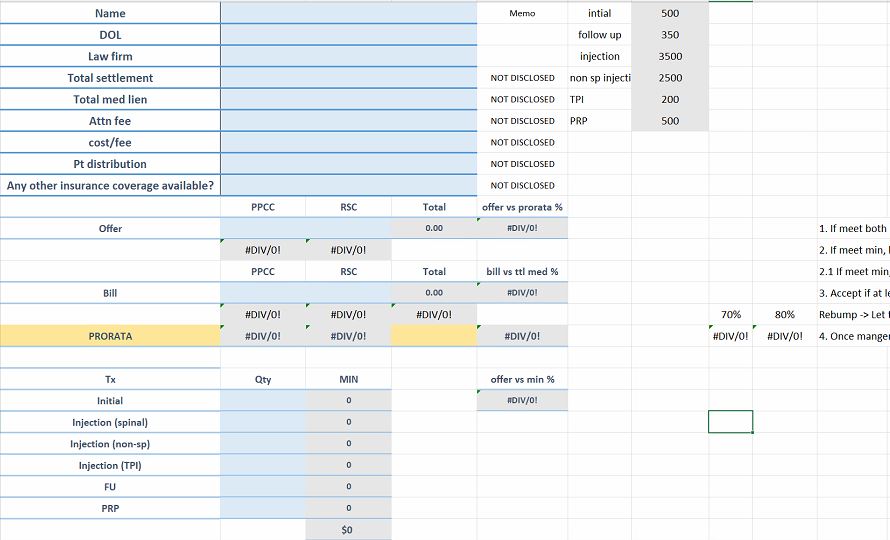
Task: Select the Injection (spinal) Qty cell
Action: (263, 422)
